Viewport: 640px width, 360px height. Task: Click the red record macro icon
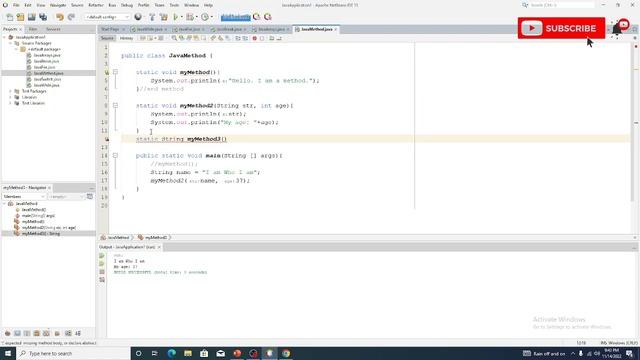(x=254, y=38)
